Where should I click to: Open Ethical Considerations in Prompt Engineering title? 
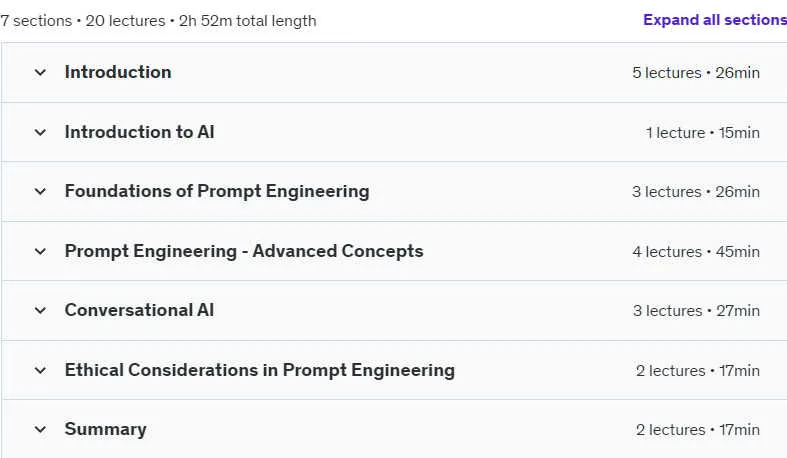click(x=259, y=370)
